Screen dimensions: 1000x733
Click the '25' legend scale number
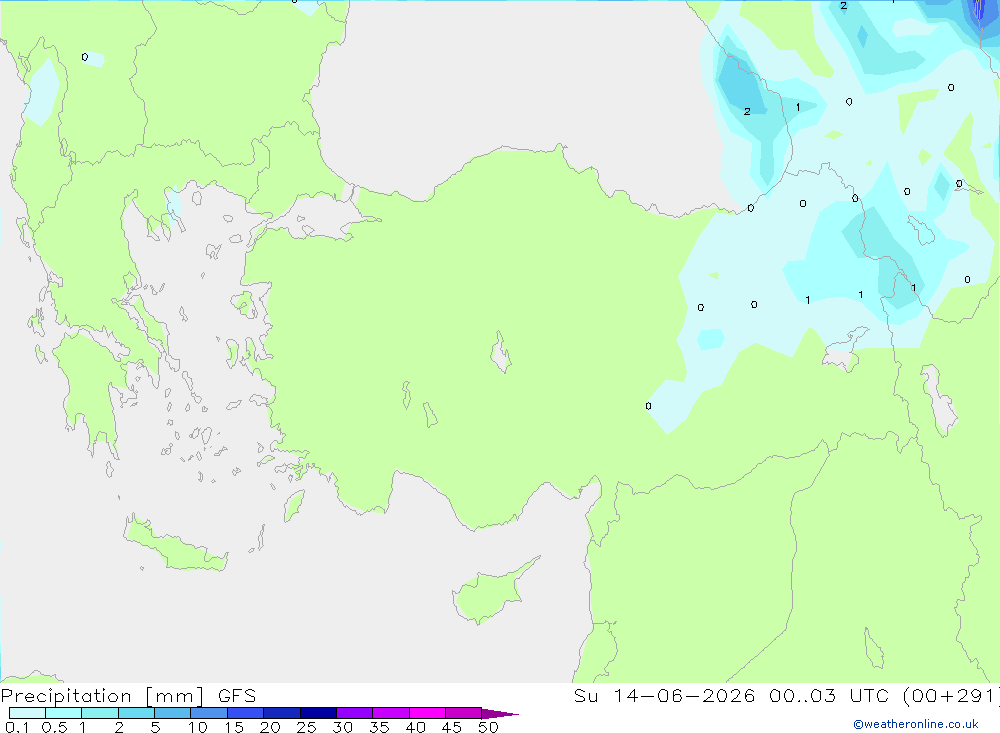(306, 727)
